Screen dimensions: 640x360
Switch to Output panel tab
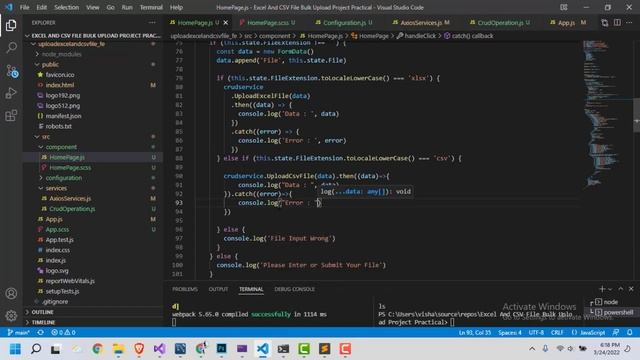pos(218,289)
